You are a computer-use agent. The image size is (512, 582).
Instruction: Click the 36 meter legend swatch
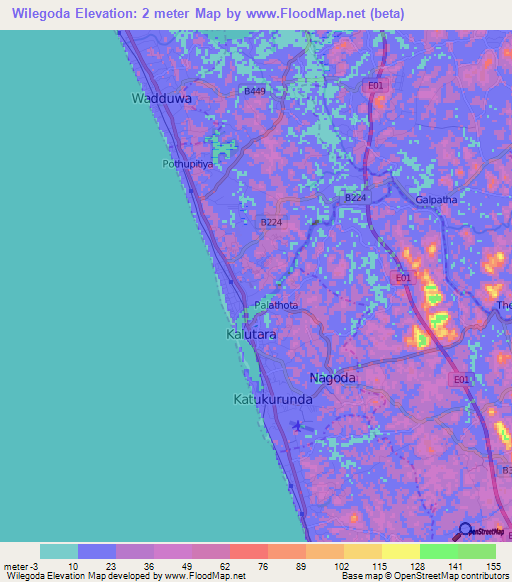tap(173, 552)
